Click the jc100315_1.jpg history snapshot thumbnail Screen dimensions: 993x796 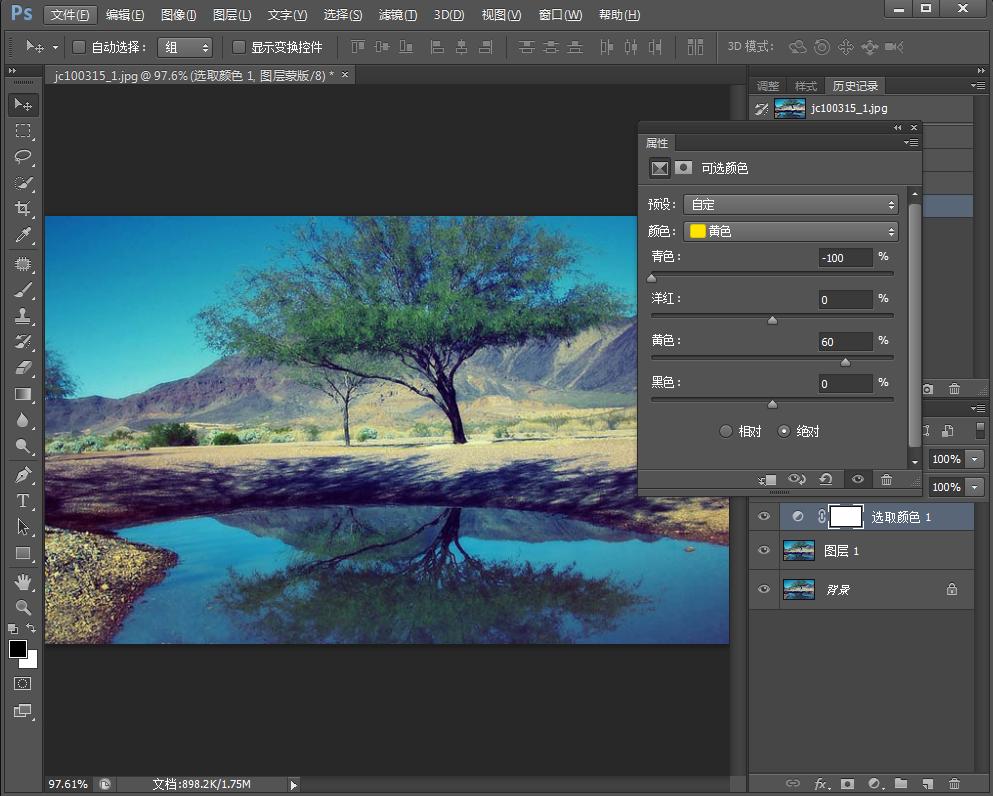790,108
